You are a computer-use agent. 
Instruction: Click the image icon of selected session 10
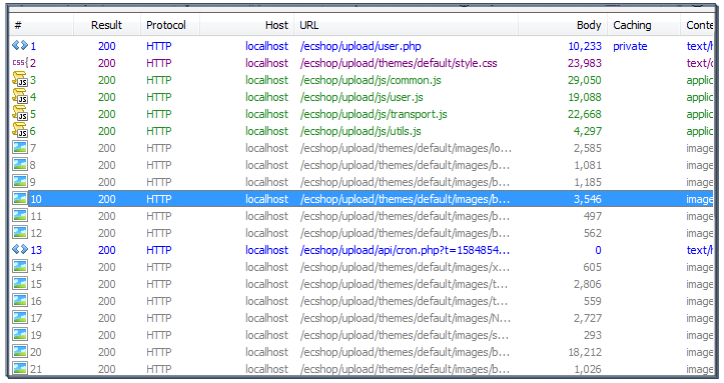point(20,199)
